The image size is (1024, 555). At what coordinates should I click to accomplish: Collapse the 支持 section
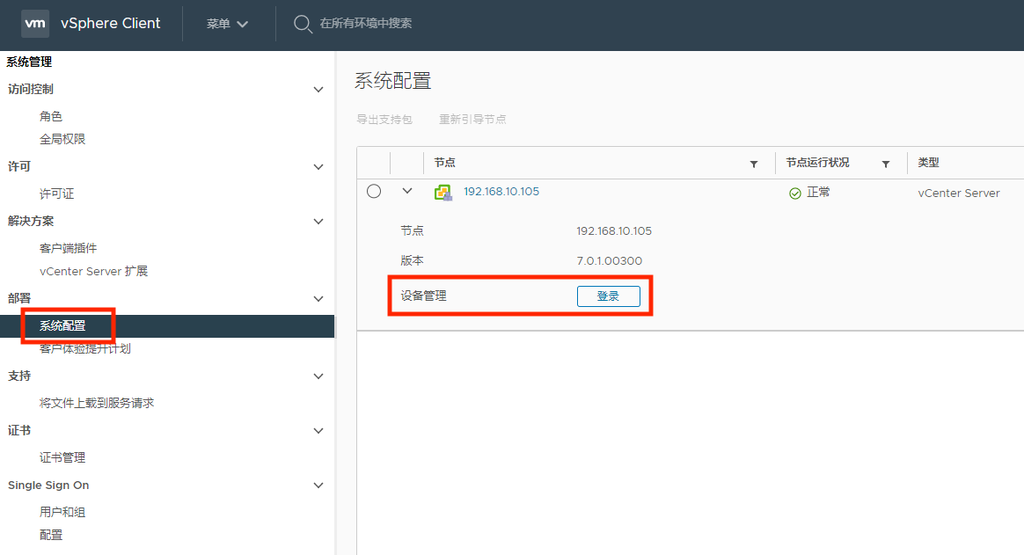coord(318,376)
